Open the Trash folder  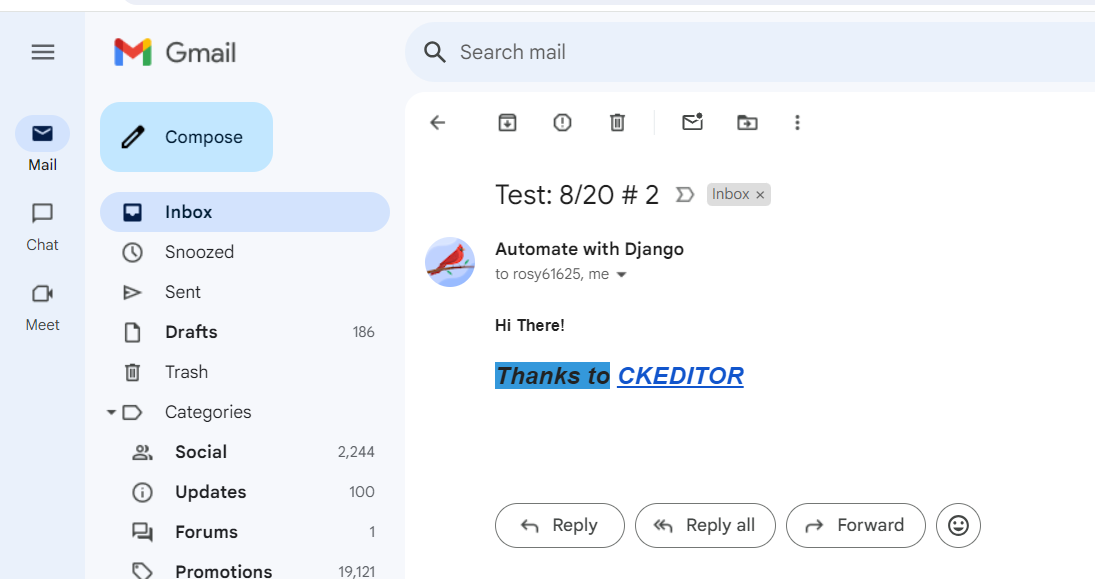(x=245, y=372)
